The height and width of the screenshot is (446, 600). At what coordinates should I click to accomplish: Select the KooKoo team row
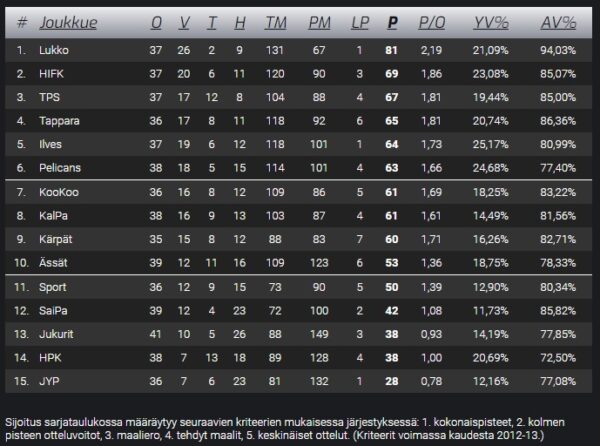(59, 192)
